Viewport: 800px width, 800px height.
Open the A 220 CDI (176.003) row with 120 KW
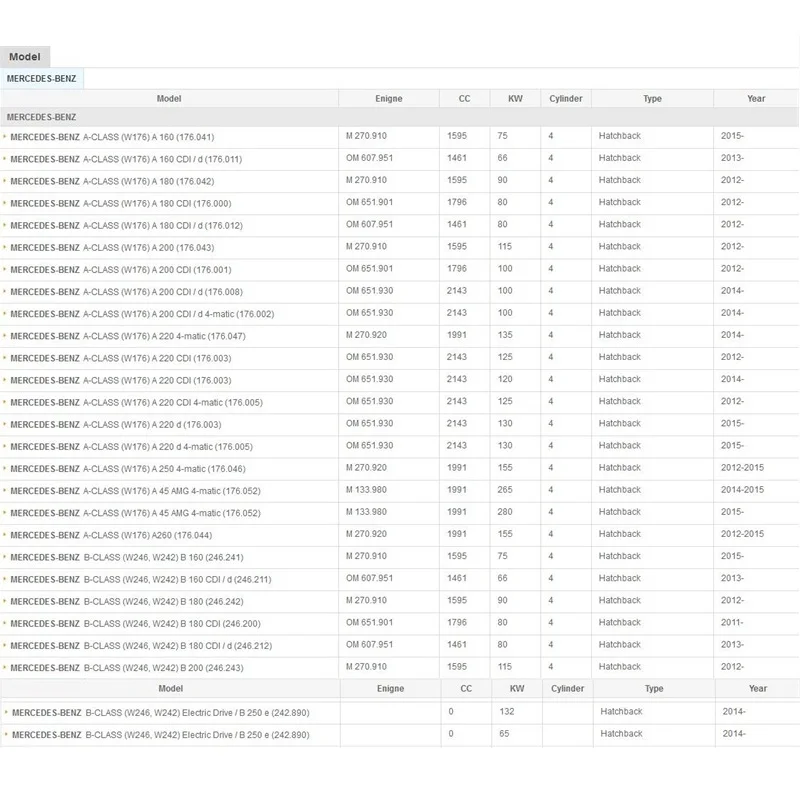tap(120, 381)
